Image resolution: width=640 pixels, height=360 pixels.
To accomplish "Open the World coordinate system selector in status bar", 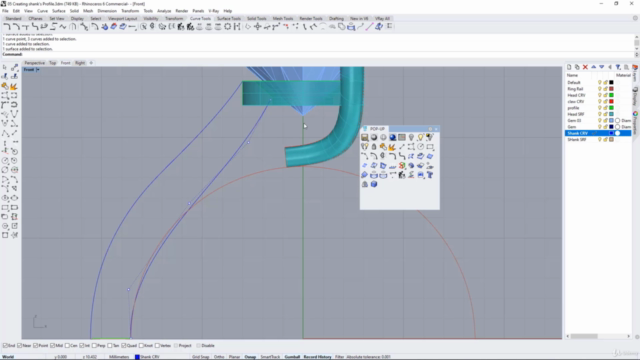I will tap(8, 357).
